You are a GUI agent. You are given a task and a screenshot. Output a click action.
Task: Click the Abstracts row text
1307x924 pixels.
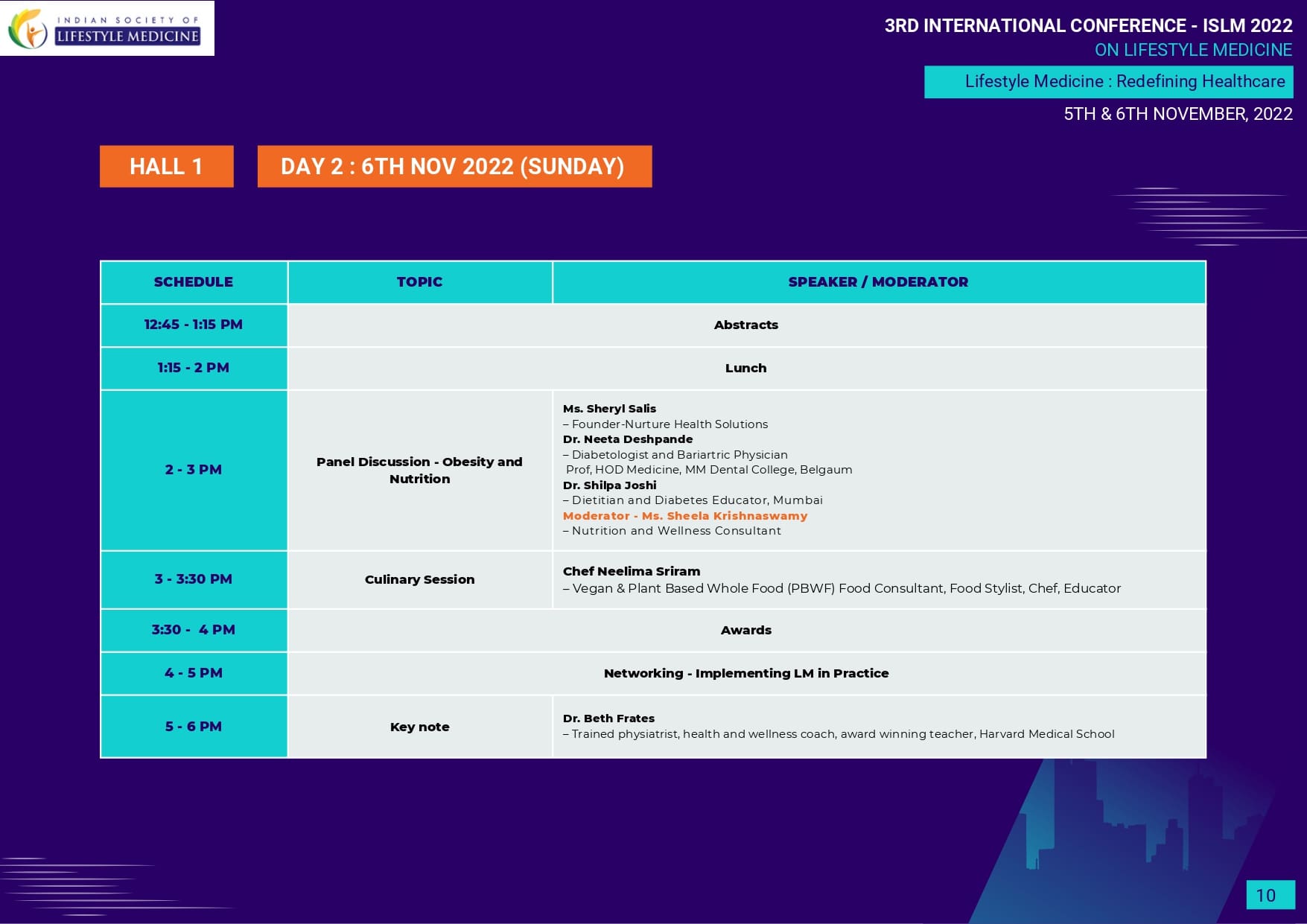click(x=745, y=325)
